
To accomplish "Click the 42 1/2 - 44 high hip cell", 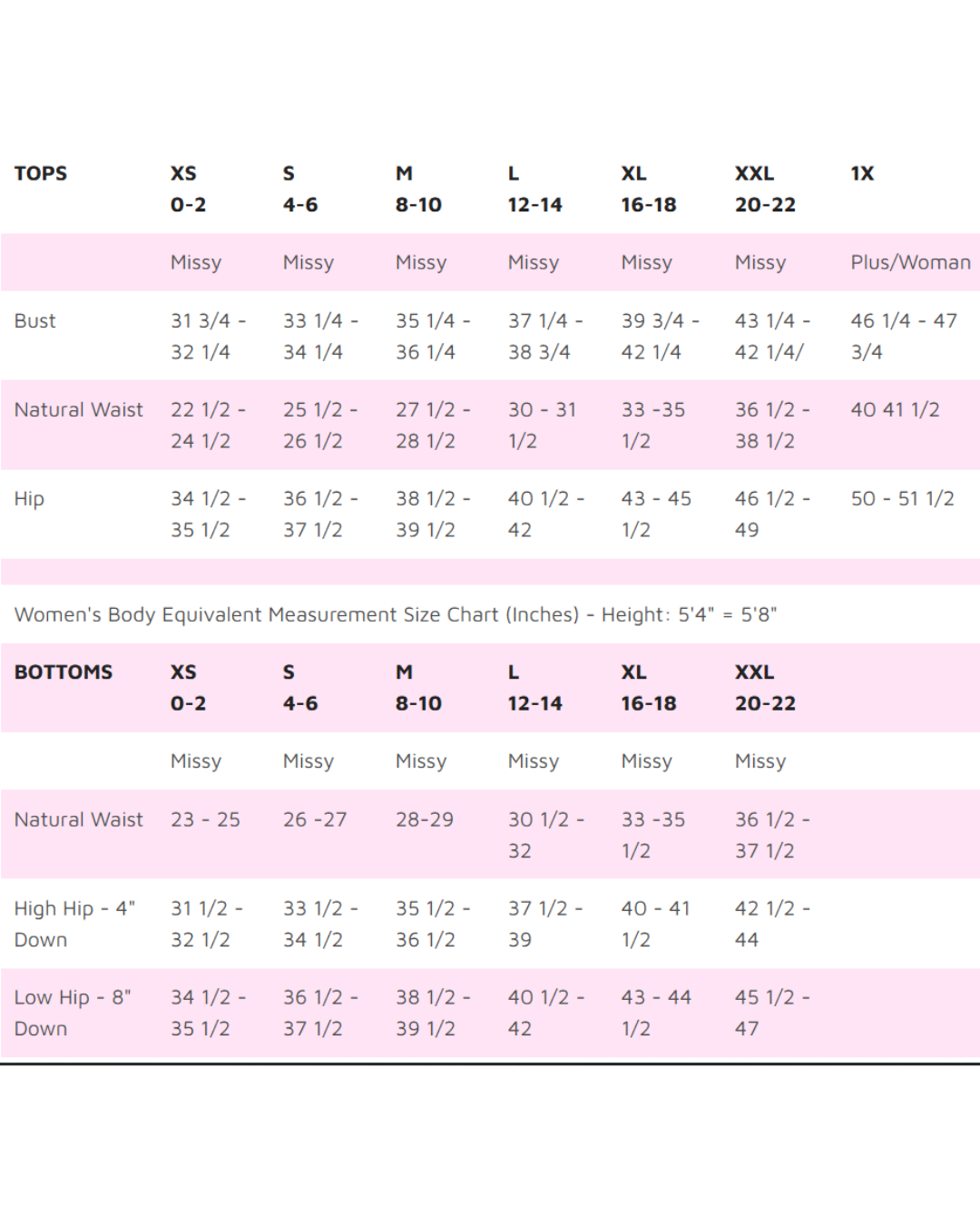I will pyautogui.click(x=771, y=924).
